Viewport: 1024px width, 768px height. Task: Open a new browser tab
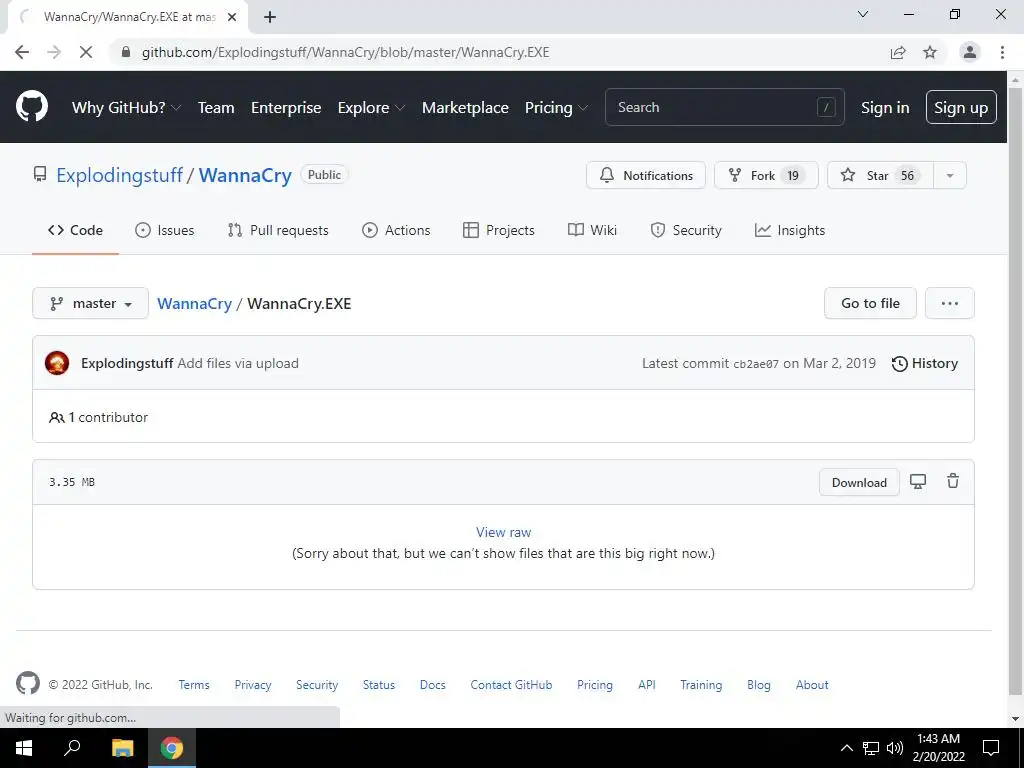click(270, 17)
